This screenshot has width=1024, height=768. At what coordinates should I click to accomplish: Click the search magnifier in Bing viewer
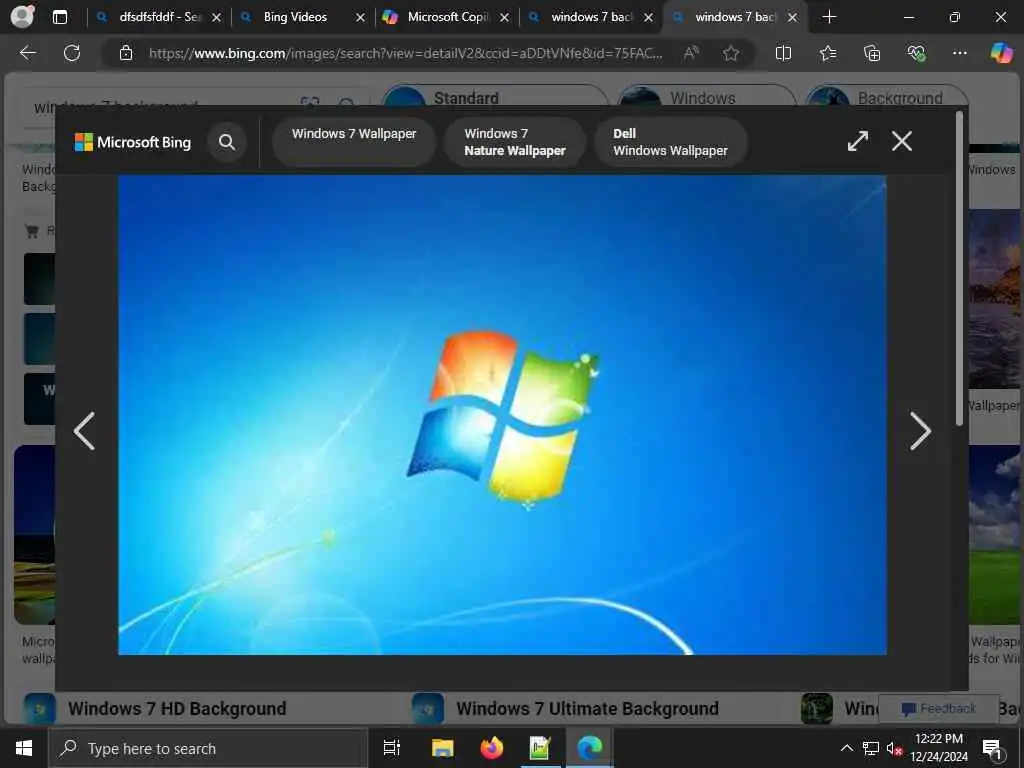(x=227, y=142)
